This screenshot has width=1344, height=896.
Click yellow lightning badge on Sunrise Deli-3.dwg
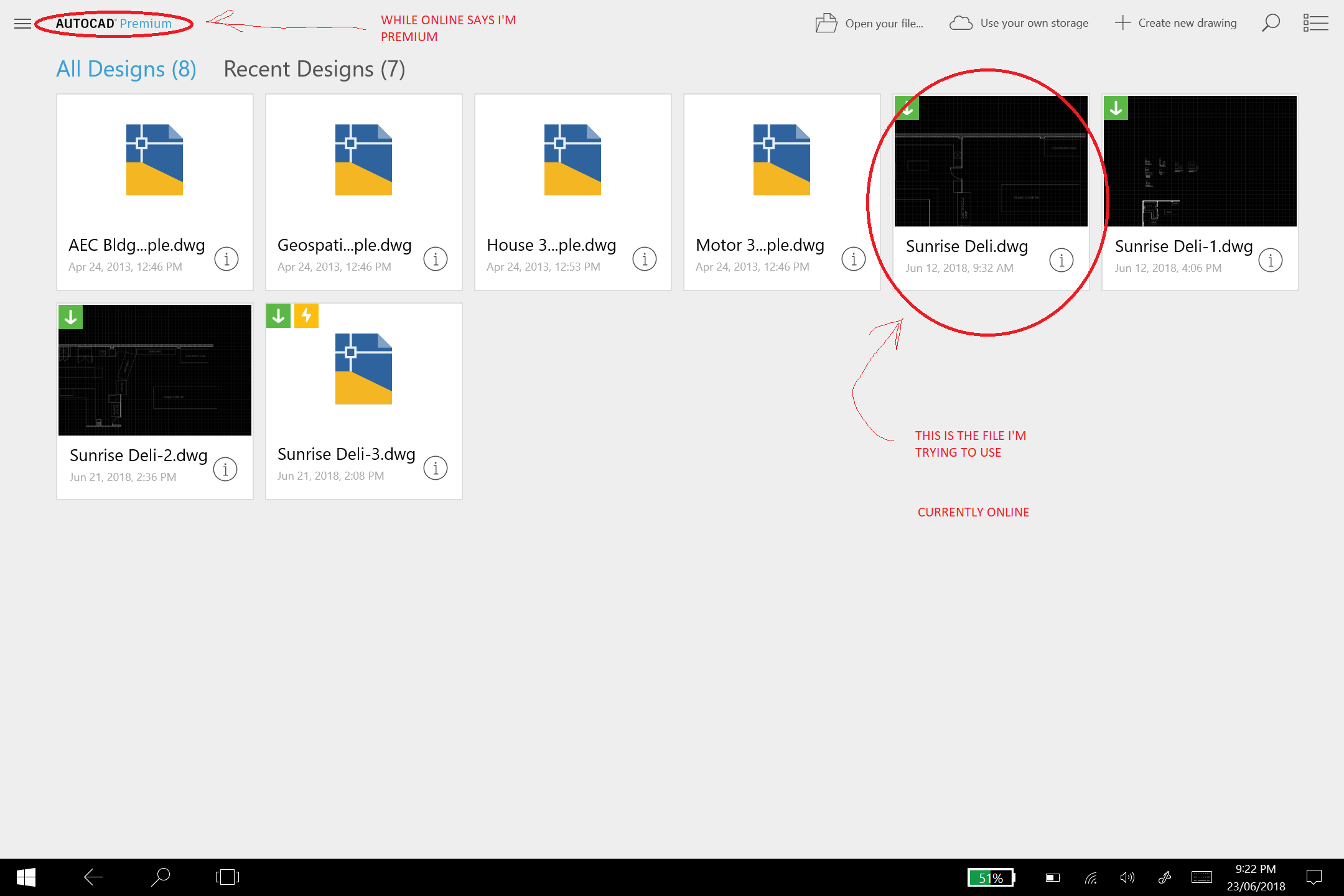pyautogui.click(x=306, y=315)
